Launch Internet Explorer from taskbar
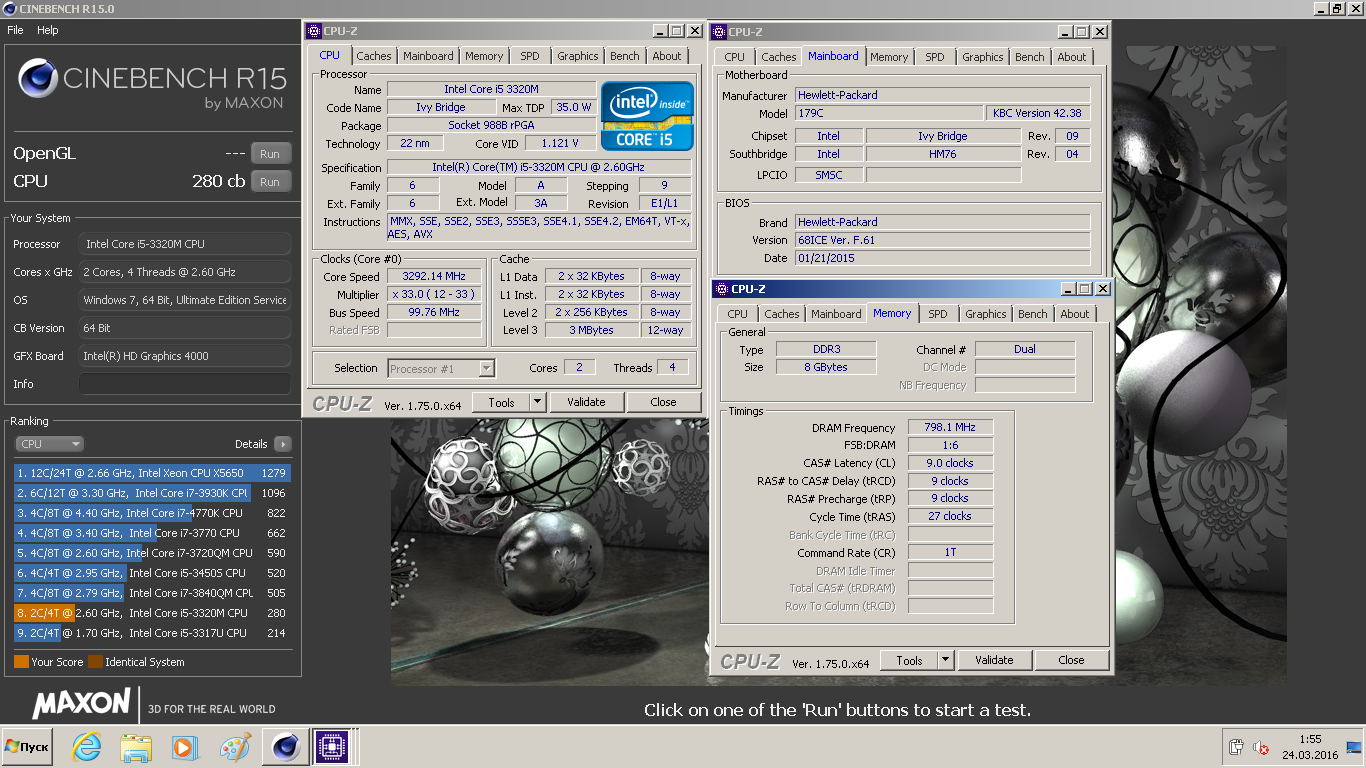This screenshot has width=1366, height=768. 88,747
